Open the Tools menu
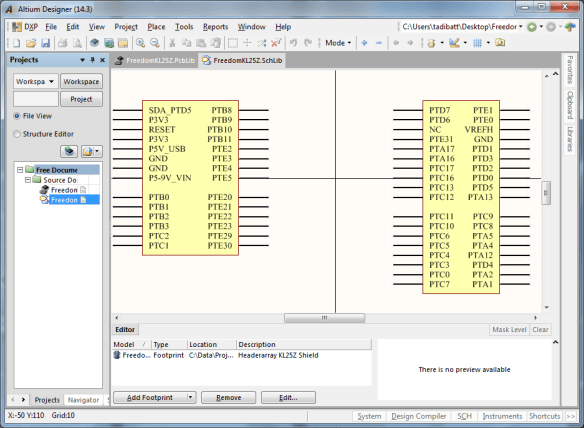This screenshot has width=584, height=428. (x=184, y=27)
